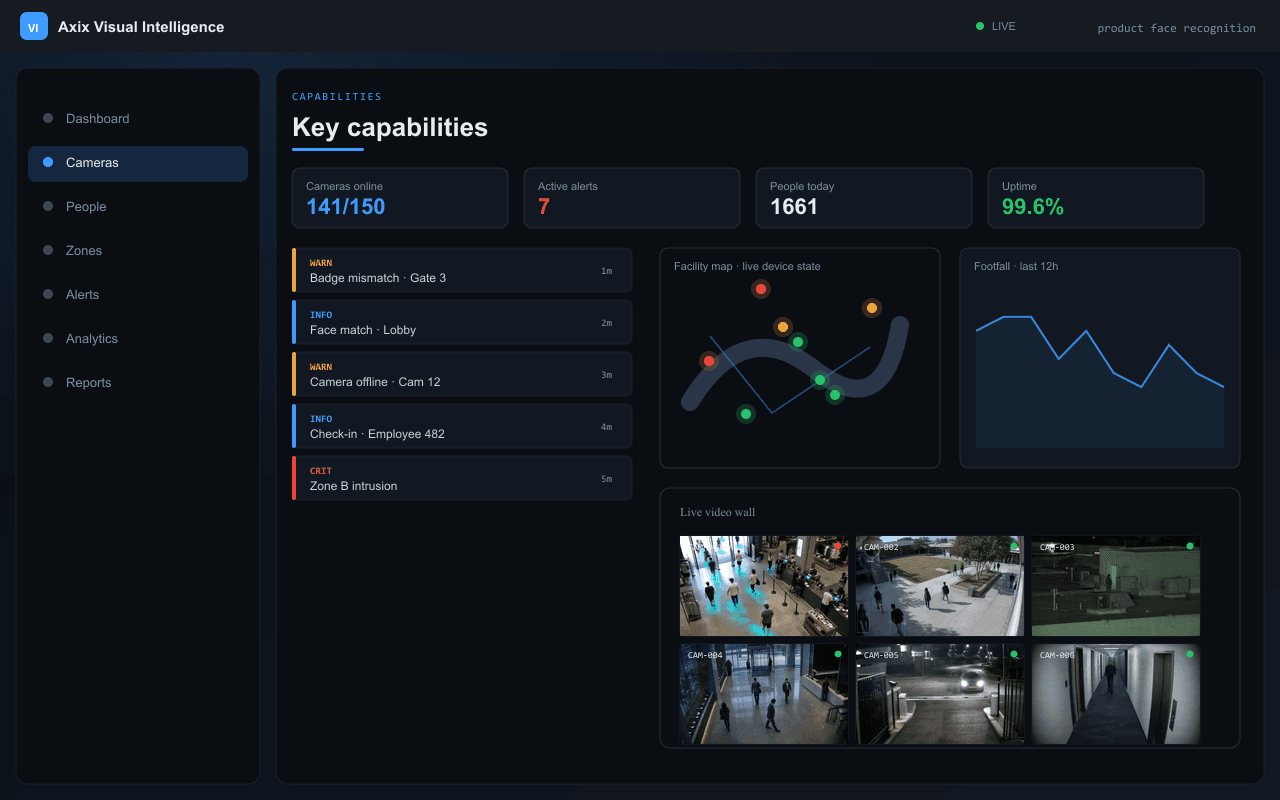
Task: Click the VI logo icon
Action: (x=34, y=27)
